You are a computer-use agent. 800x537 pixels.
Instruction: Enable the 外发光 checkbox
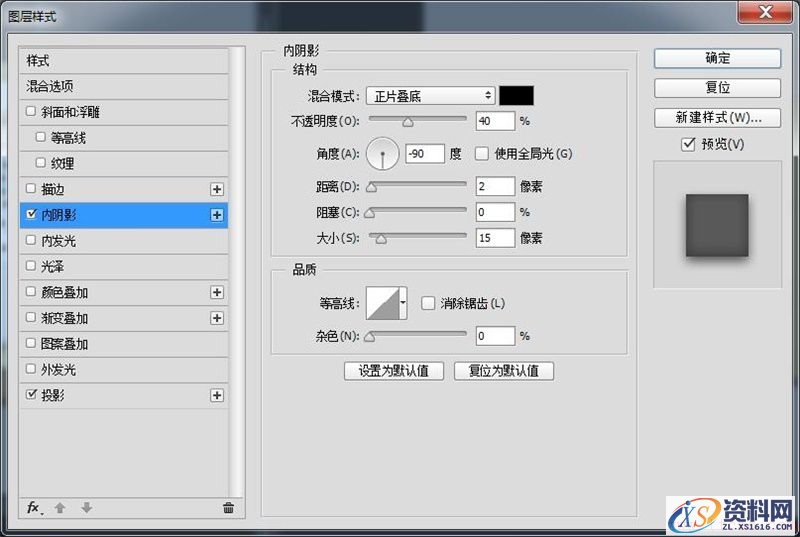click(31, 369)
